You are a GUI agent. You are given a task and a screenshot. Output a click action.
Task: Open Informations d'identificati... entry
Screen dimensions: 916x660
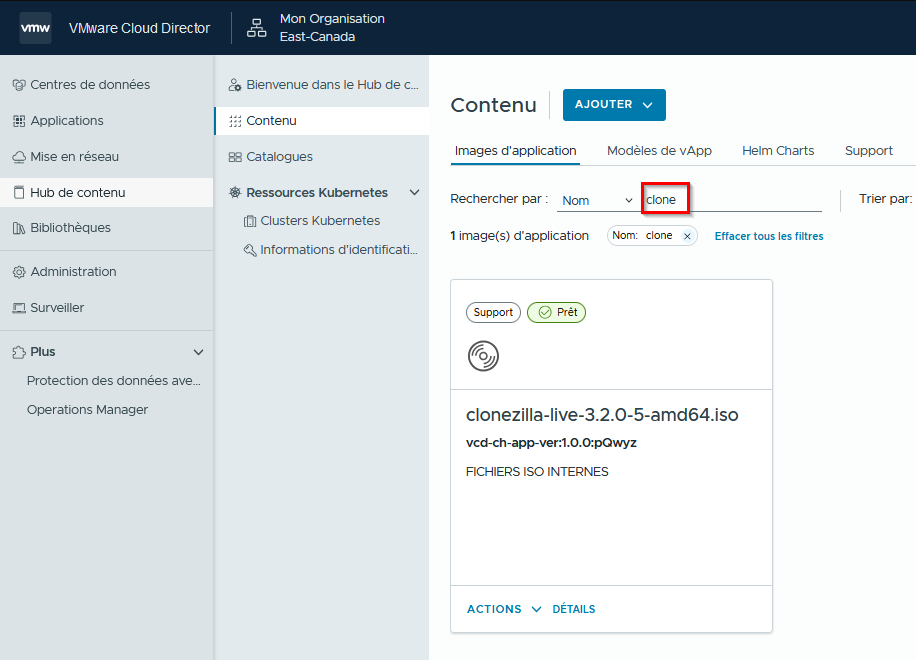click(x=339, y=250)
